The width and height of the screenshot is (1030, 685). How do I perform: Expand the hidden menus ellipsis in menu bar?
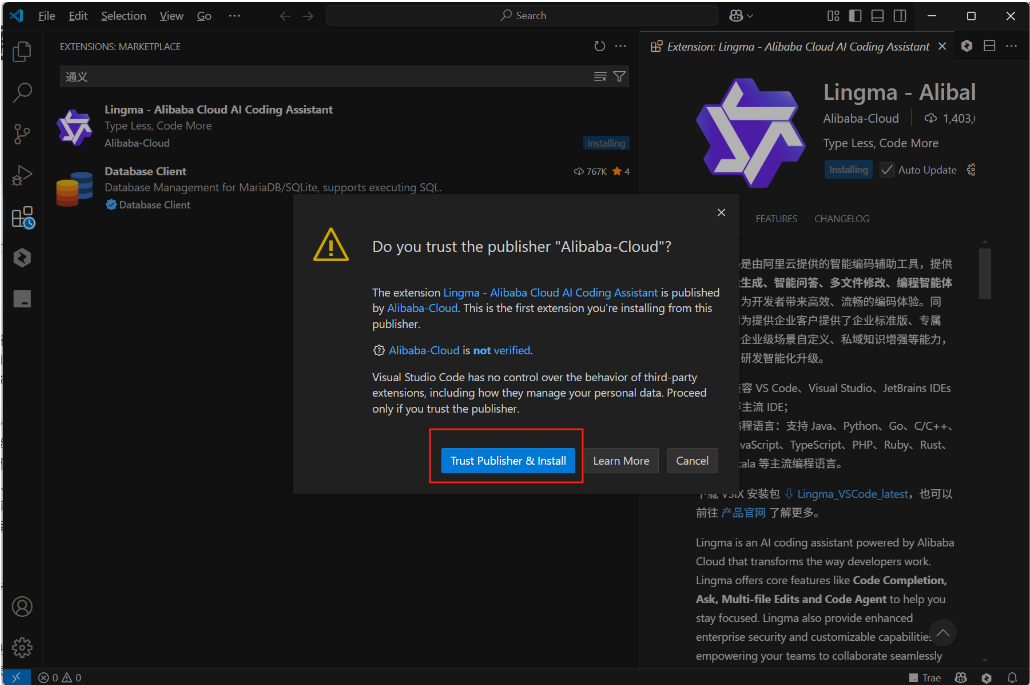point(234,16)
